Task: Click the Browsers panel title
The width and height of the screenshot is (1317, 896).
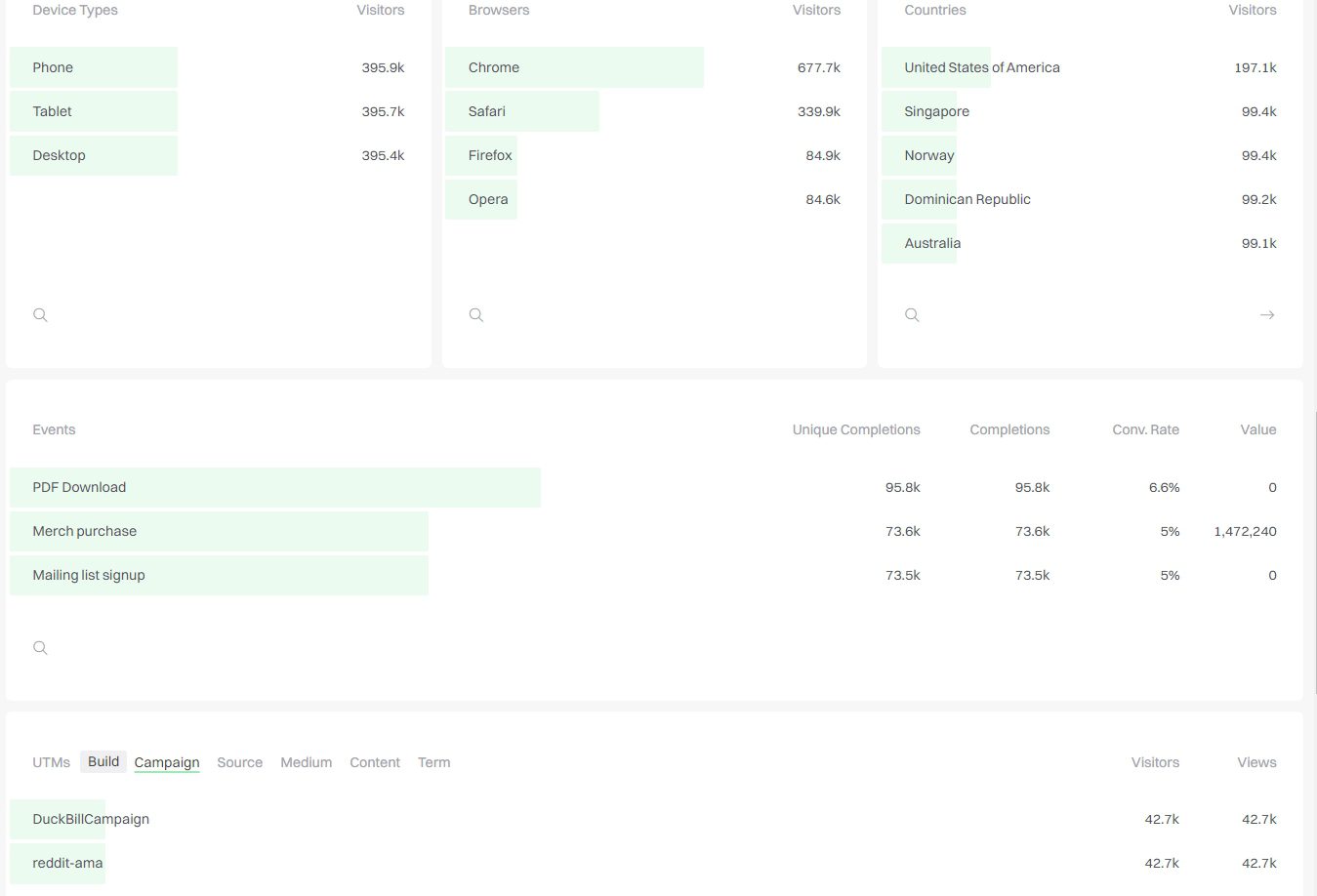Action: 499,10
